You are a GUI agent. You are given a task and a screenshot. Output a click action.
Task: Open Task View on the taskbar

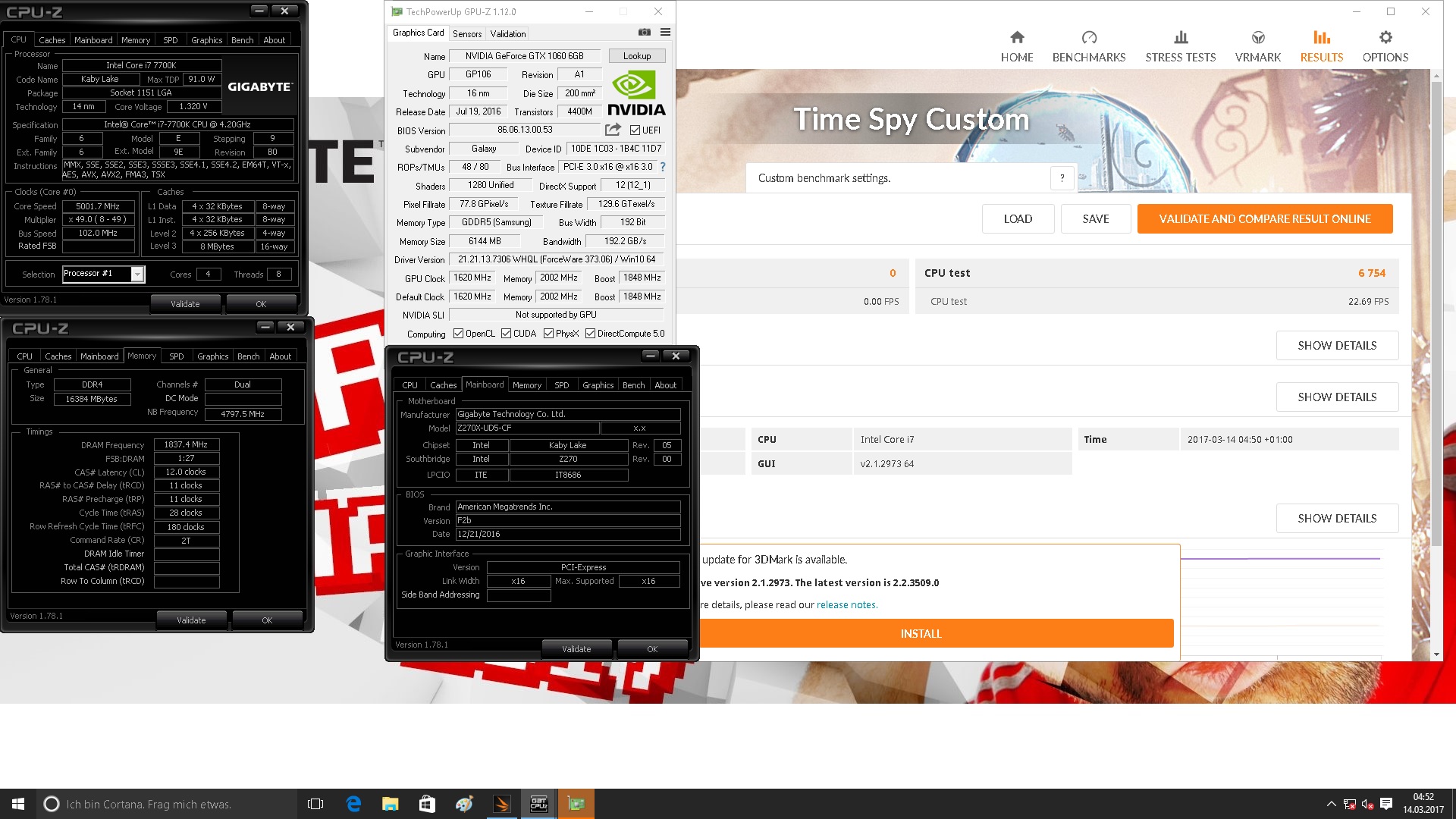click(x=315, y=804)
